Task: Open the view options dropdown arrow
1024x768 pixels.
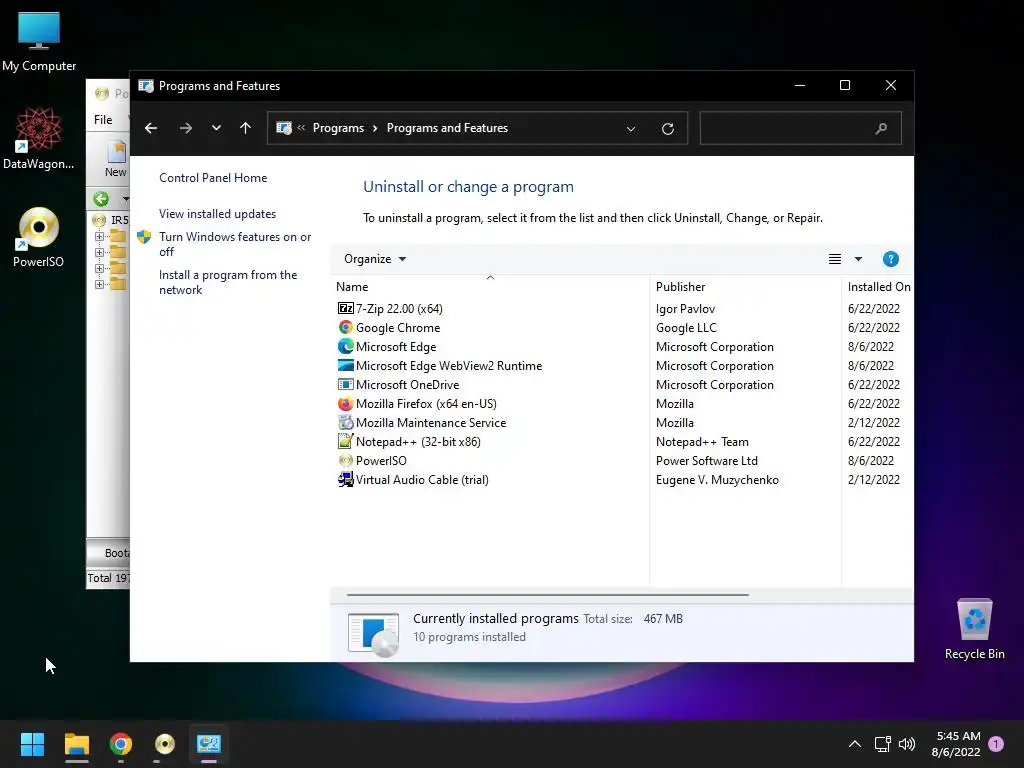Action: [x=858, y=259]
